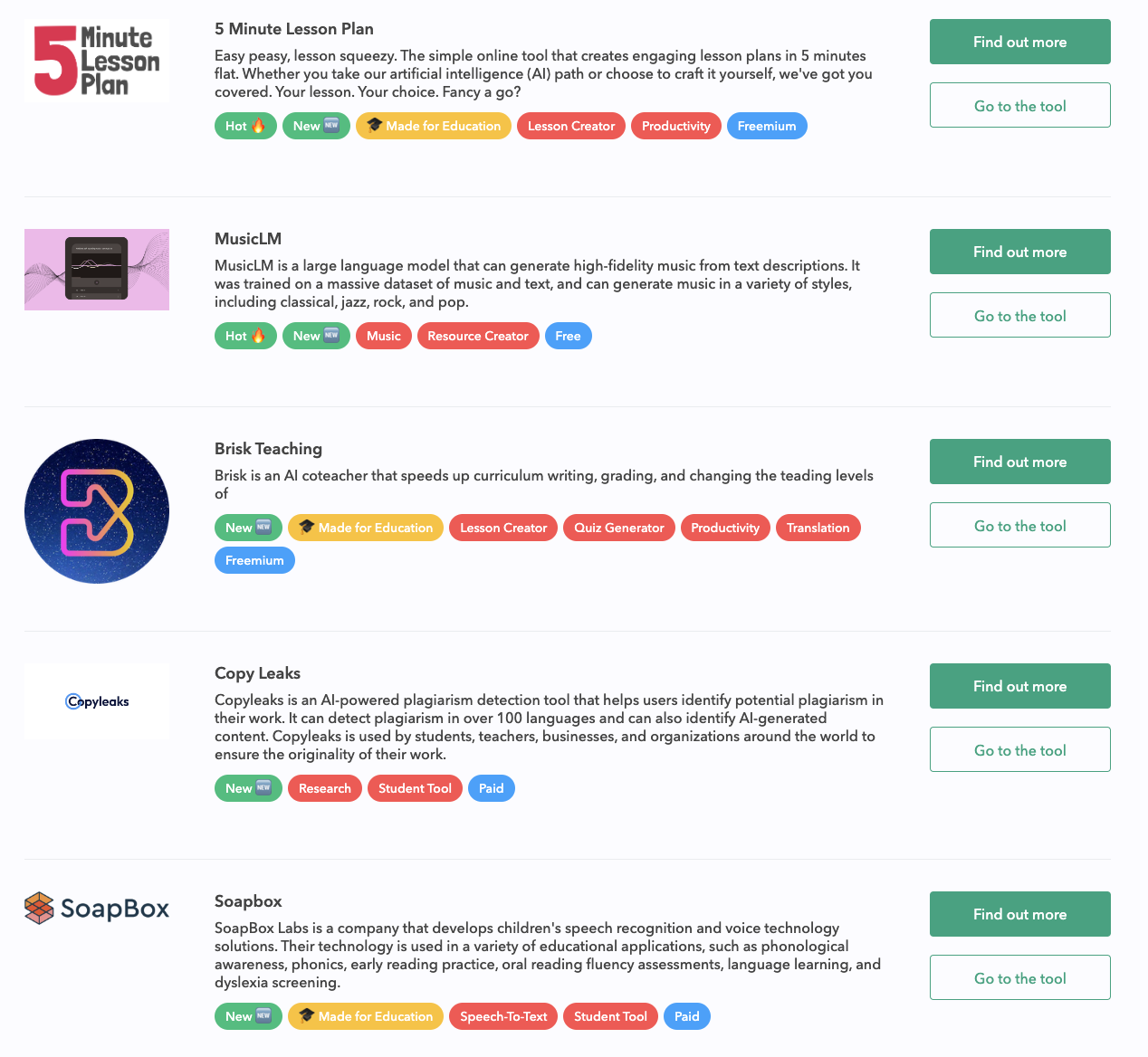Image resolution: width=1148 pixels, height=1057 pixels.
Task: Select the New tag under Copy Leaks
Action: pos(248,788)
